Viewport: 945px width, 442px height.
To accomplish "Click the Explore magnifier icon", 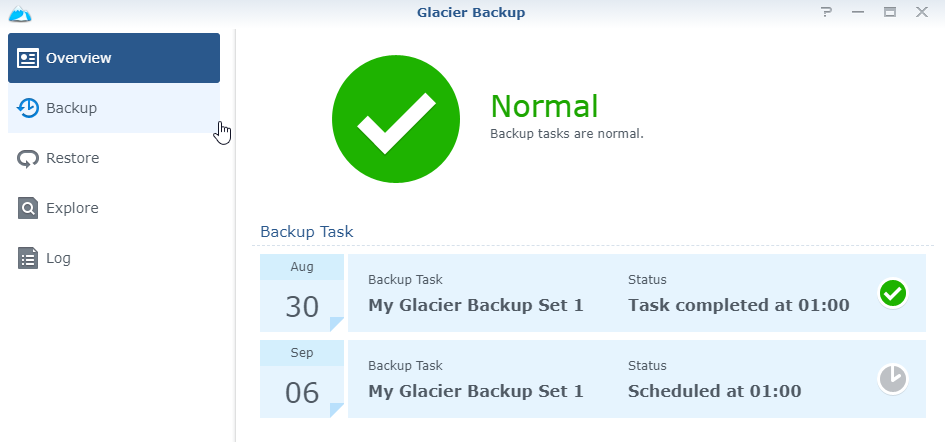I will tap(28, 208).
